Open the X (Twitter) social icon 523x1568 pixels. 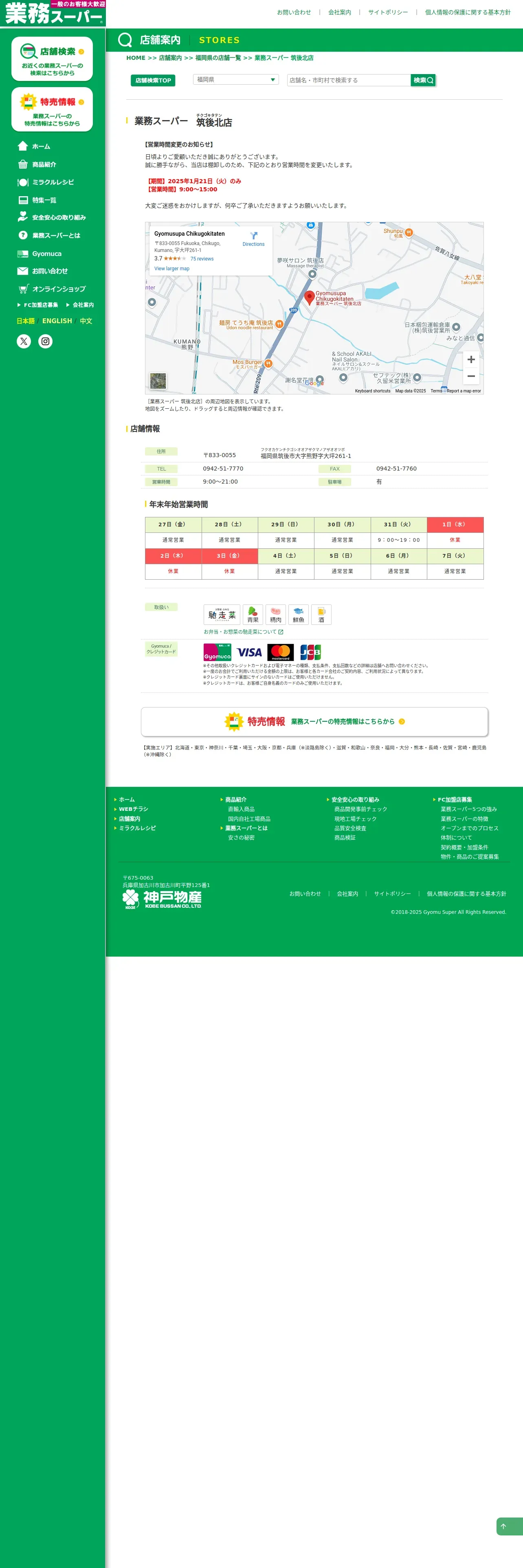click(24, 342)
